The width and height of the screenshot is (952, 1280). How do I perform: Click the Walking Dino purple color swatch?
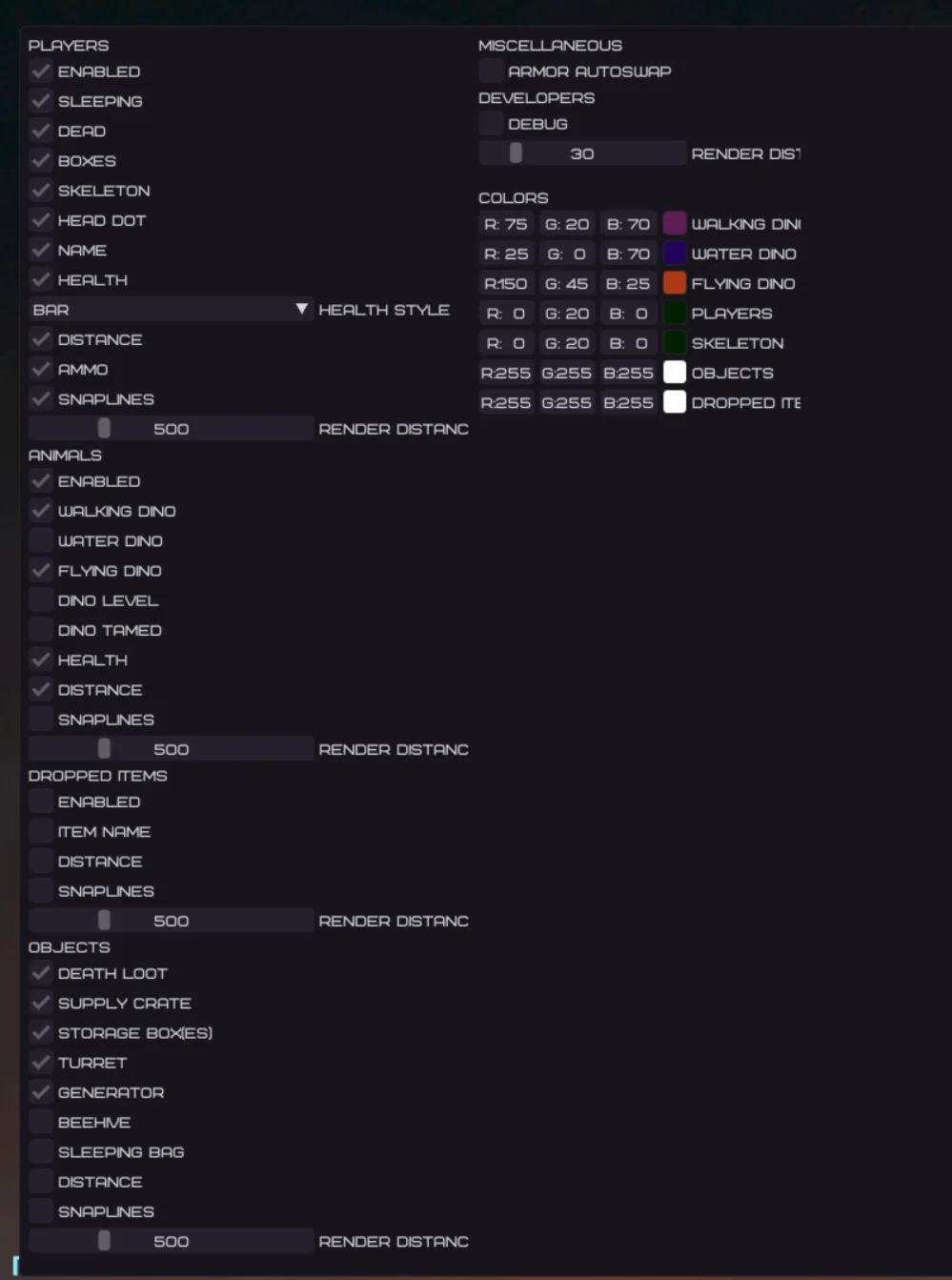[675, 224]
